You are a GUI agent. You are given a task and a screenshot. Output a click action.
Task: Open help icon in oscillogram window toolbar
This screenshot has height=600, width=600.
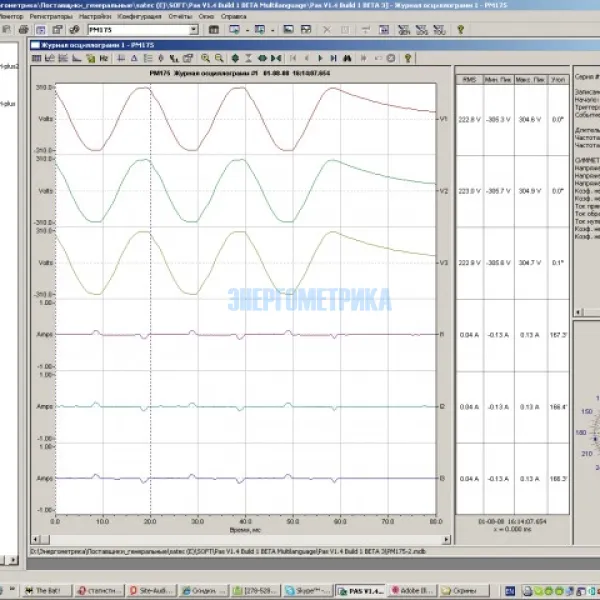click(x=408, y=58)
